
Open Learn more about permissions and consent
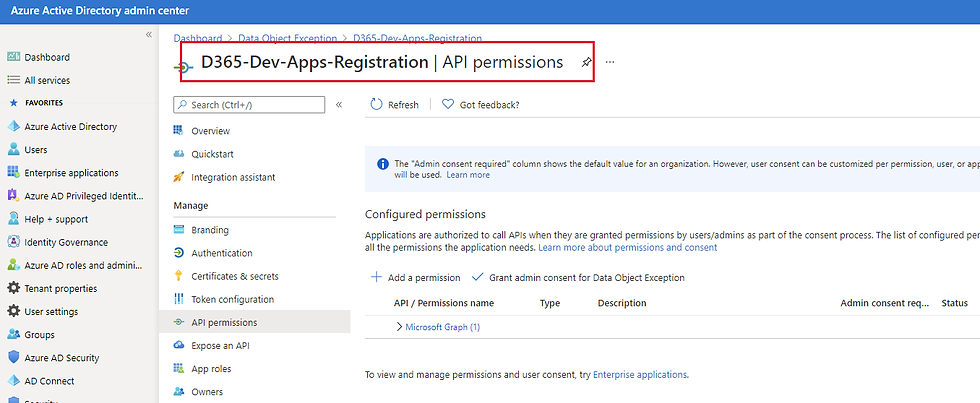[628, 247]
